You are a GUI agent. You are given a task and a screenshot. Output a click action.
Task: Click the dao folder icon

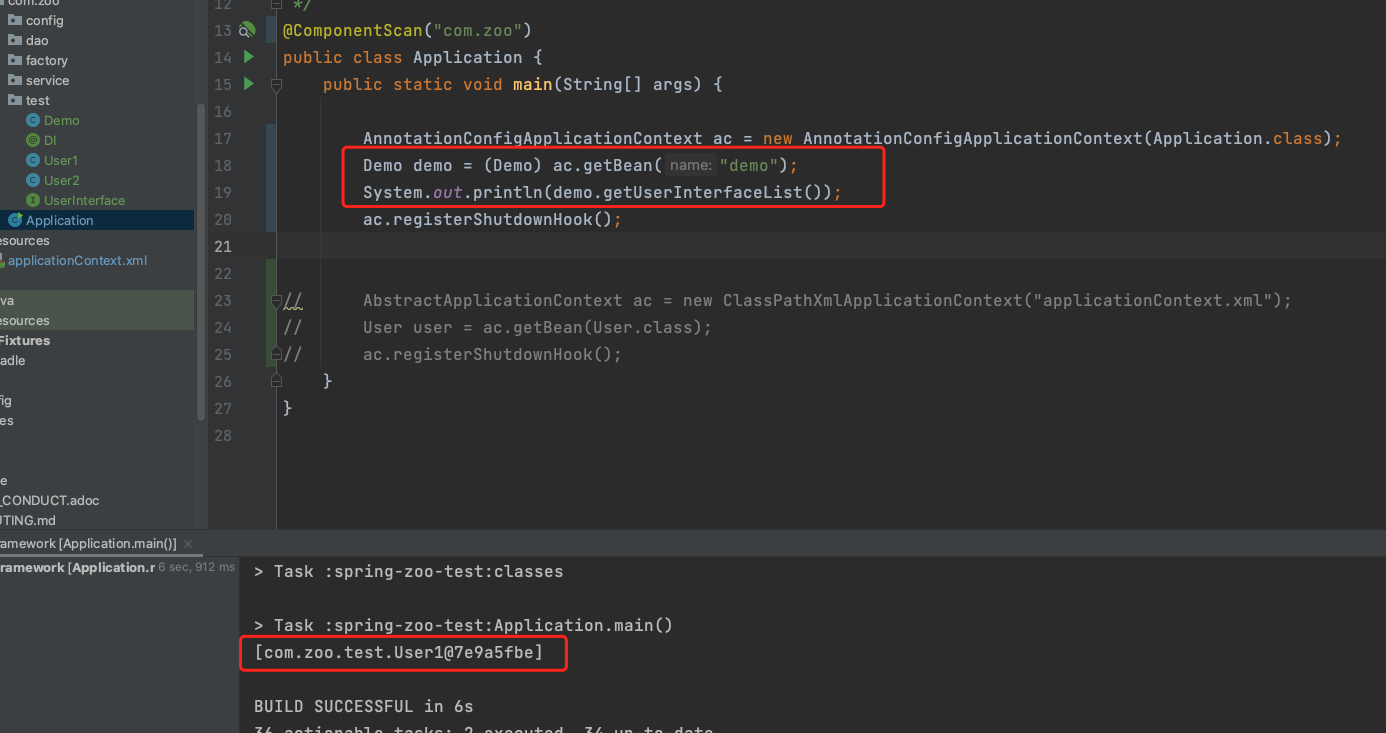click(16, 40)
